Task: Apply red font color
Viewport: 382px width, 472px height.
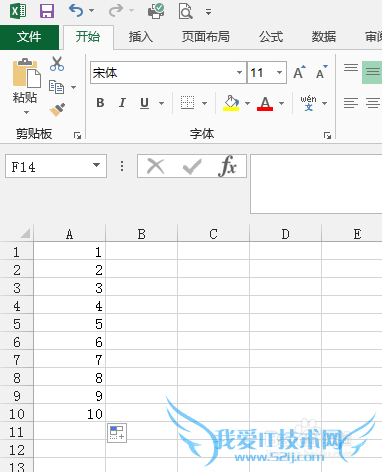Action: tap(265, 103)
